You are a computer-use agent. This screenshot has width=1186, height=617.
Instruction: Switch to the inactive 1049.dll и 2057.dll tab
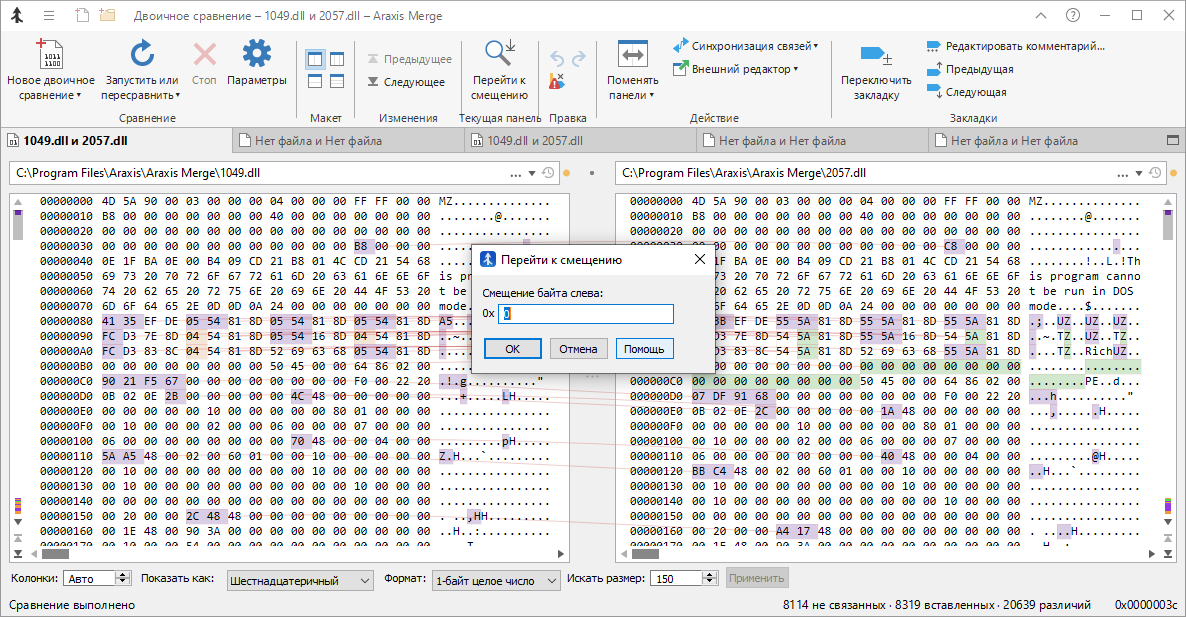580,141
